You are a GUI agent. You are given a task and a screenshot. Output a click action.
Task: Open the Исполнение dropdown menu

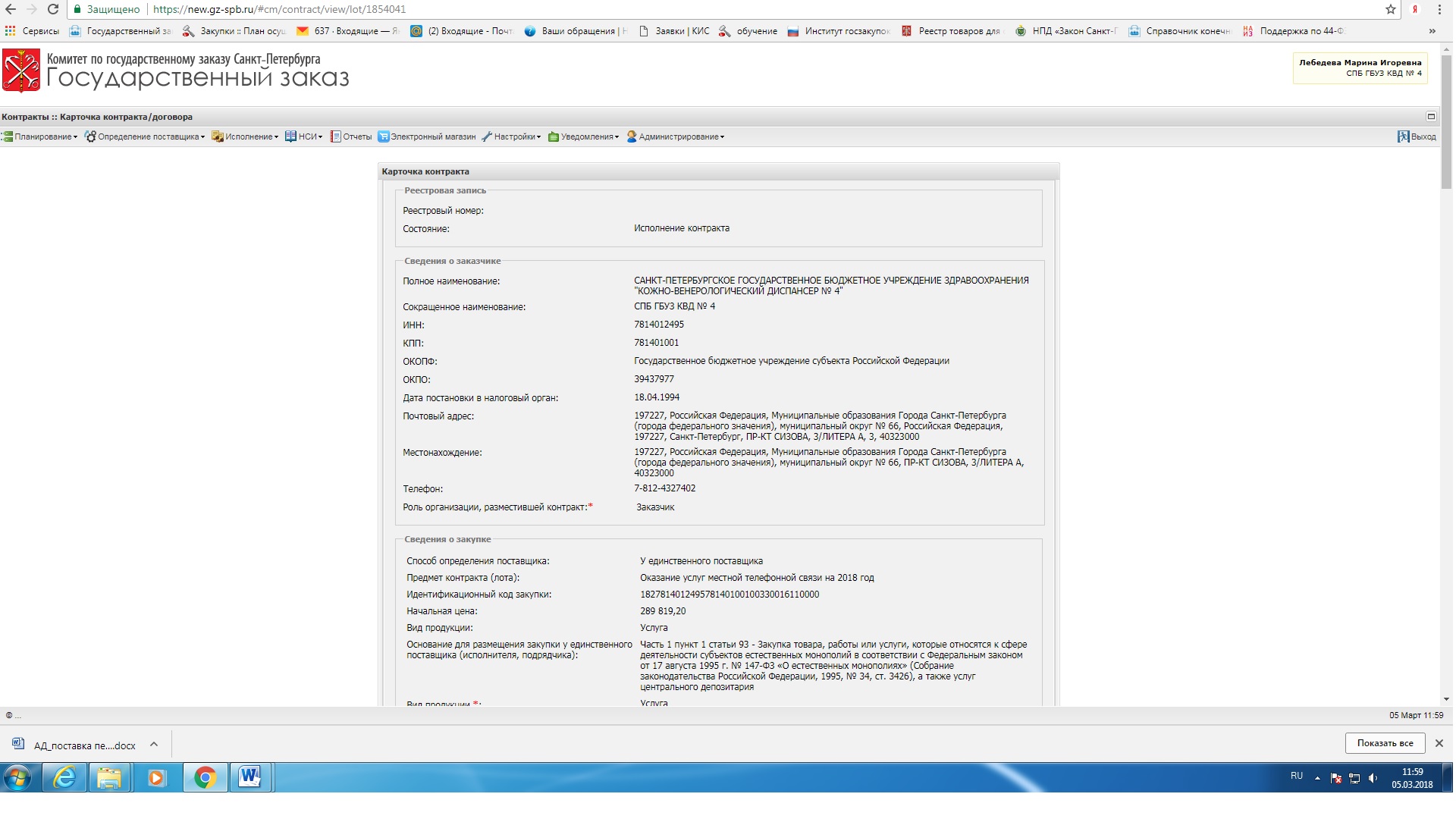[x=247, y=137]
